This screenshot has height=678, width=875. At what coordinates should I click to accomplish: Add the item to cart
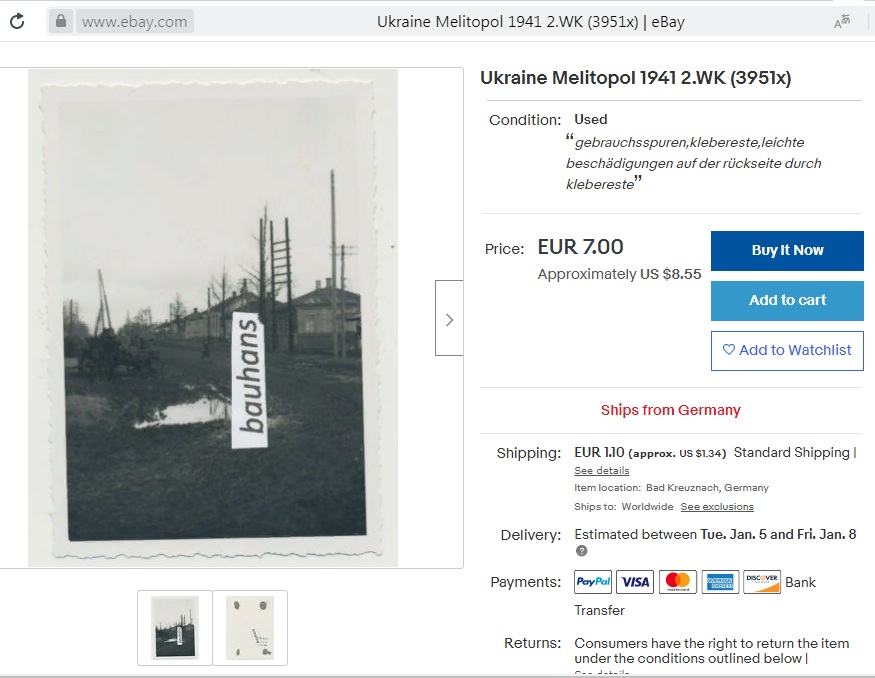click(x=787, y=301)
